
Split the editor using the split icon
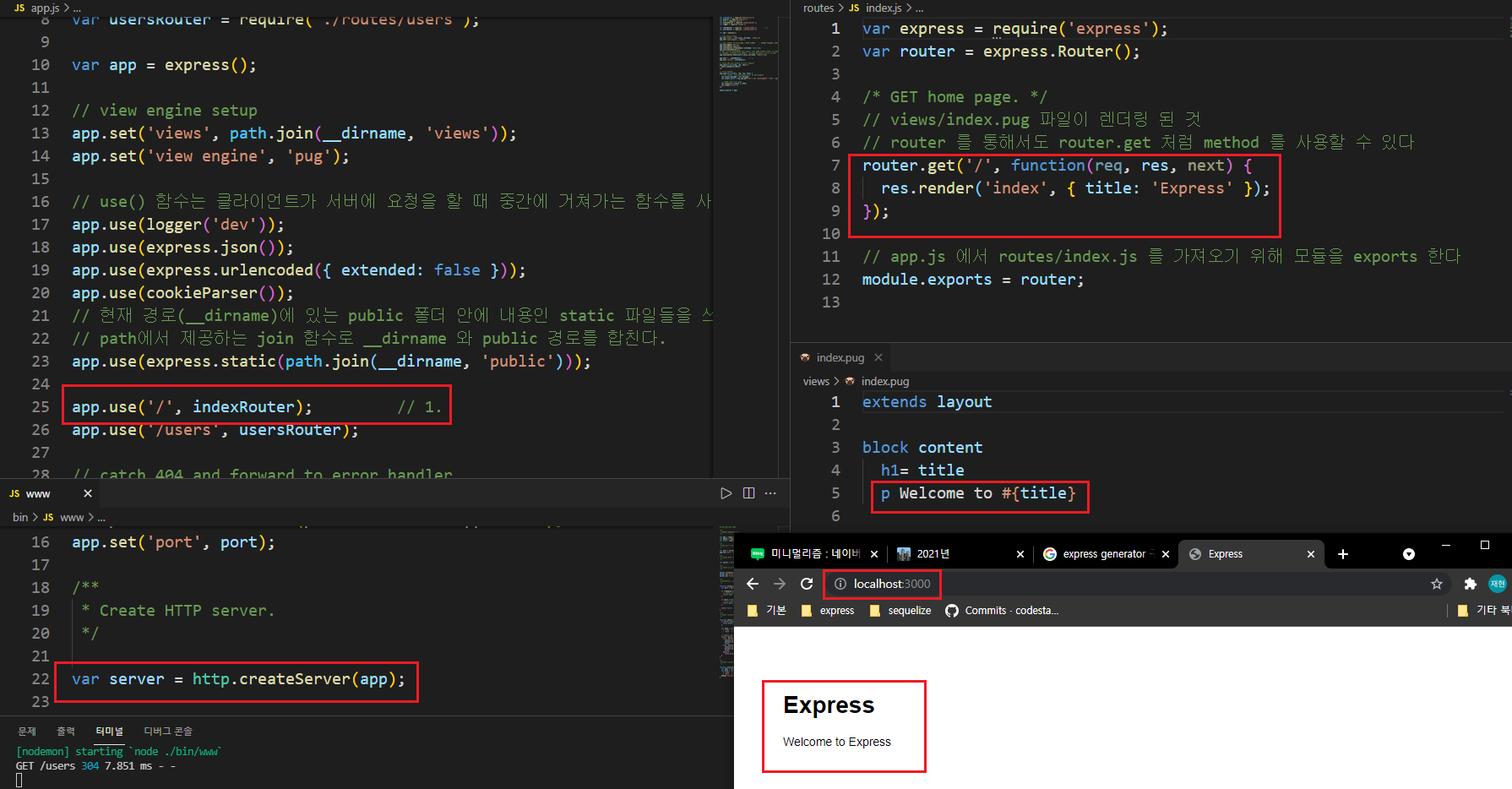(x=748, y=492)
